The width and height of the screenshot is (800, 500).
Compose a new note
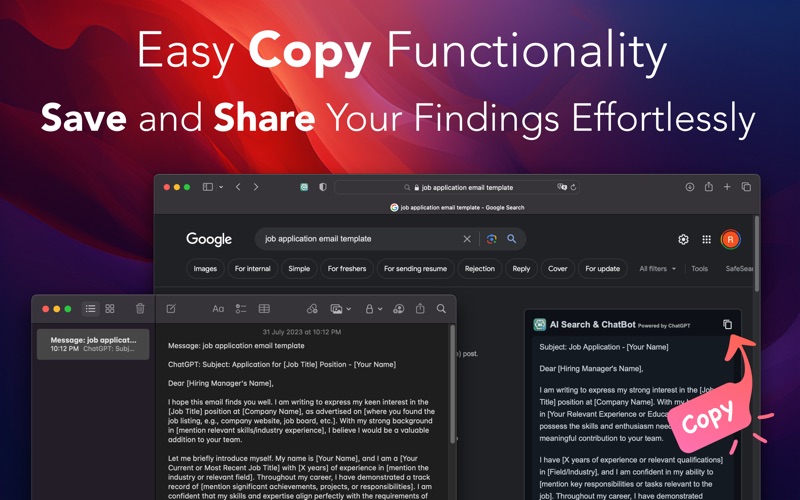(x=171, y=309)
